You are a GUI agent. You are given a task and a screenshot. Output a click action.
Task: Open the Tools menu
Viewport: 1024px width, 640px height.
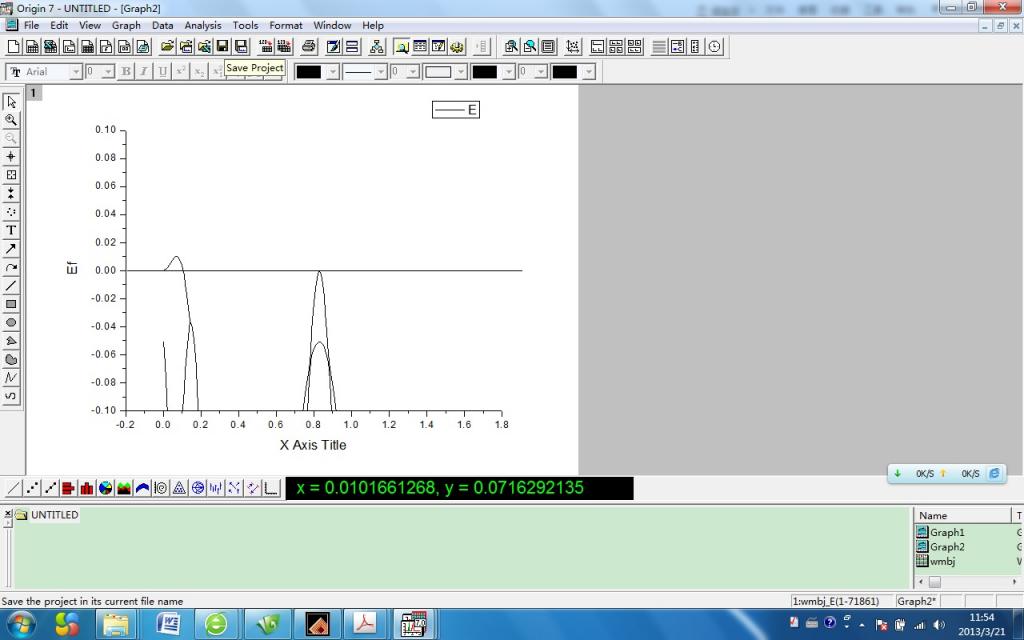point(245,25)
